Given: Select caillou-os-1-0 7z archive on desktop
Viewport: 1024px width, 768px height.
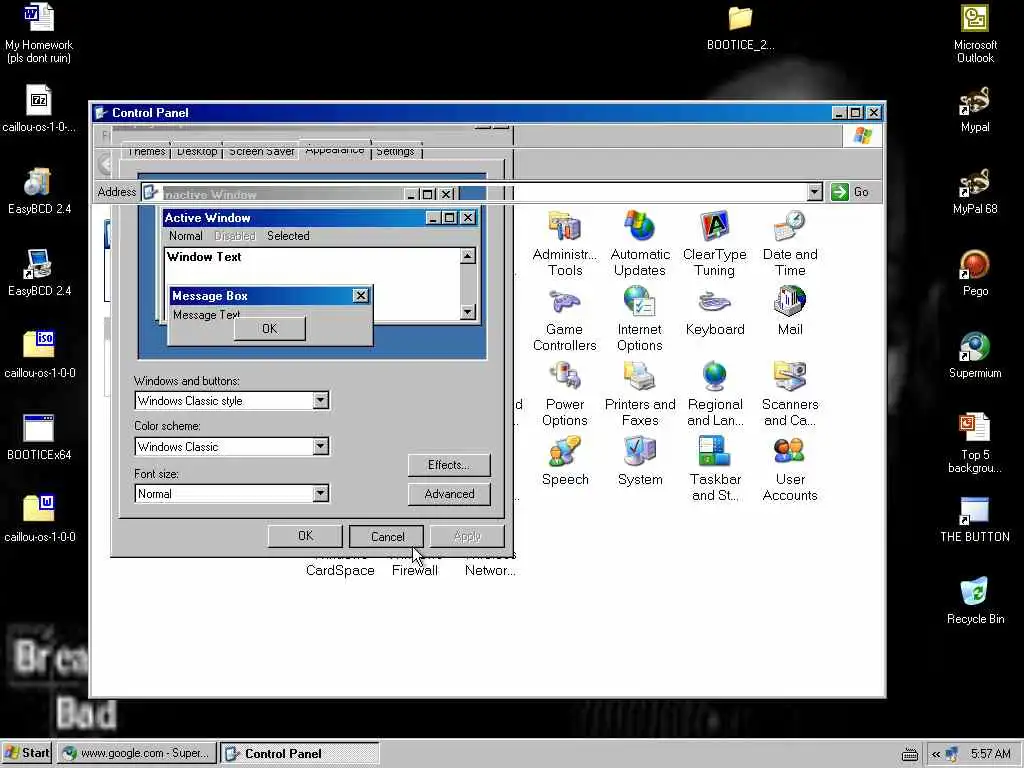Looking at the screenshot, I should (39, 108).
